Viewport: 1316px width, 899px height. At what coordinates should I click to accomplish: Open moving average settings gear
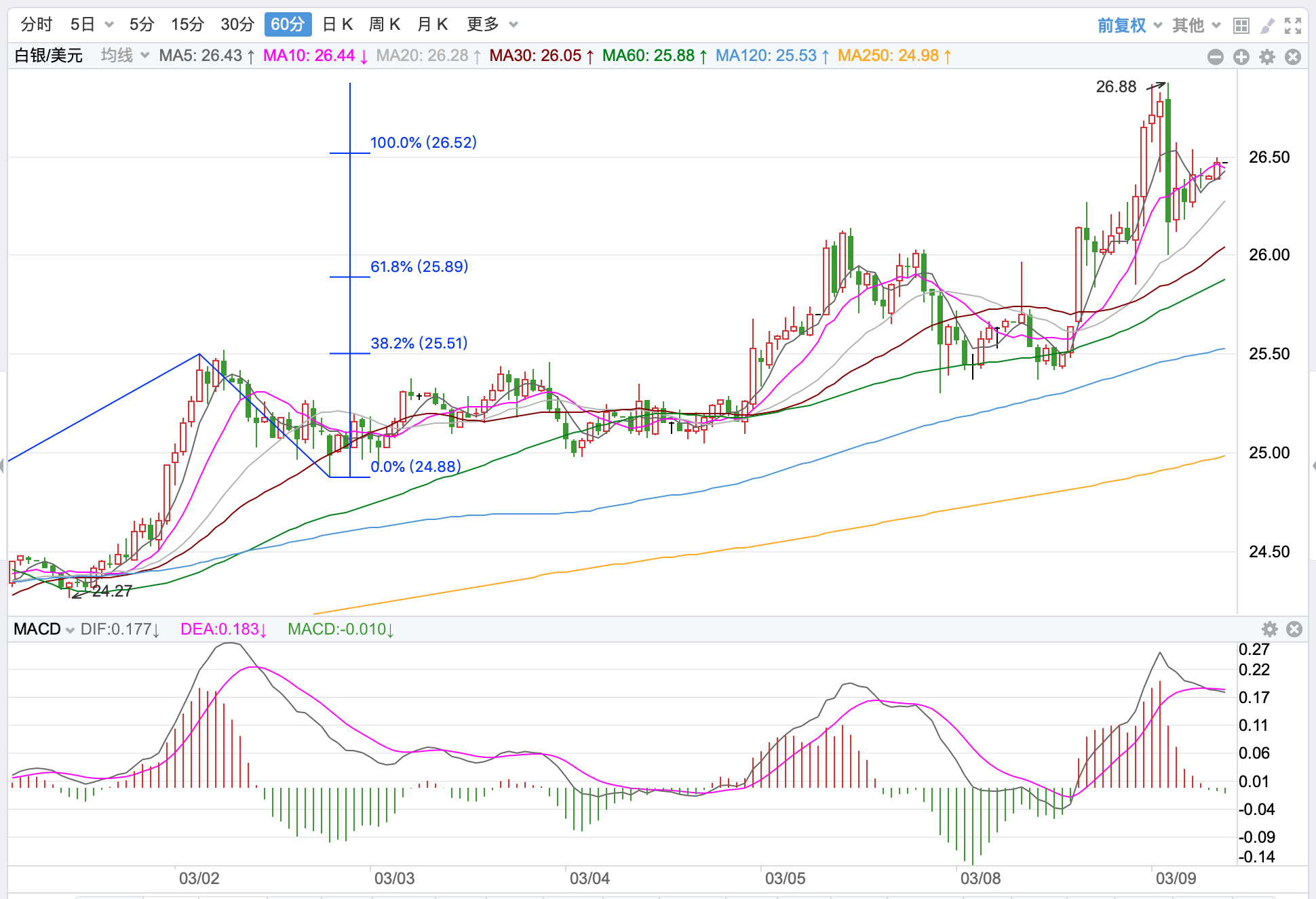(x=1267, y=57)
